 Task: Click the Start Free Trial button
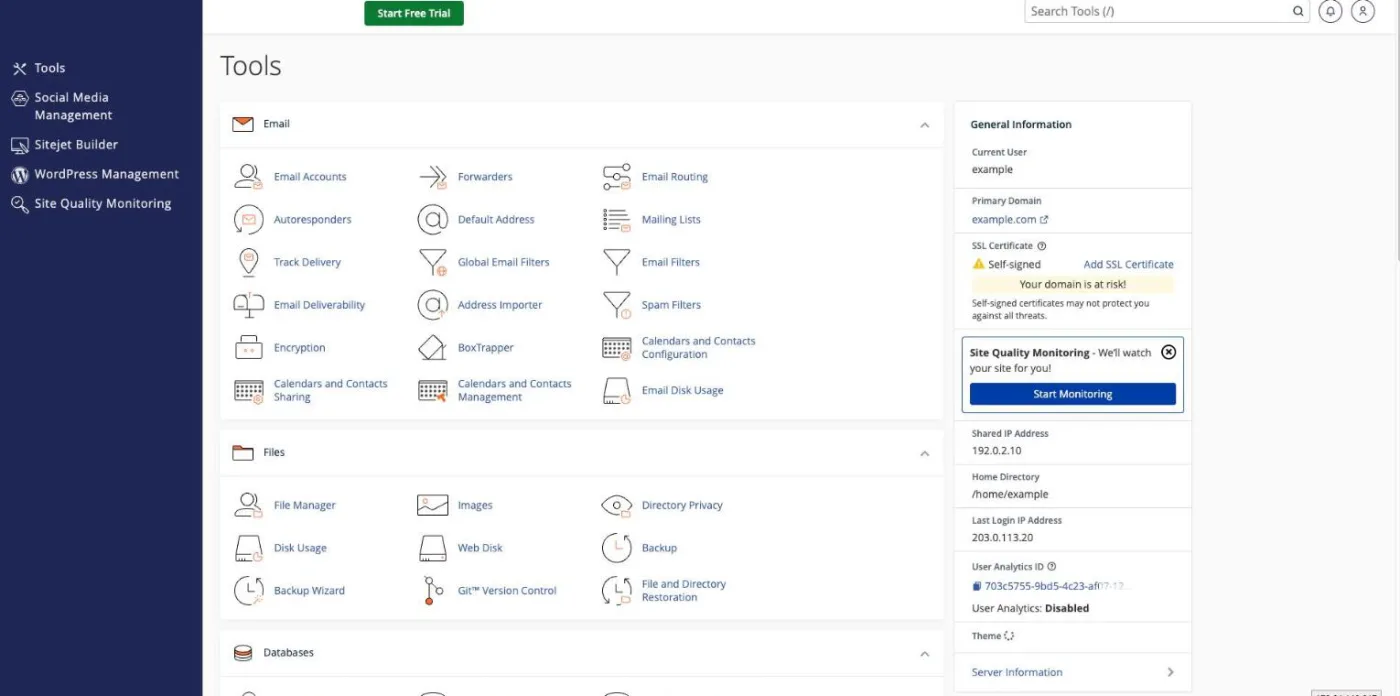(414, 13)
